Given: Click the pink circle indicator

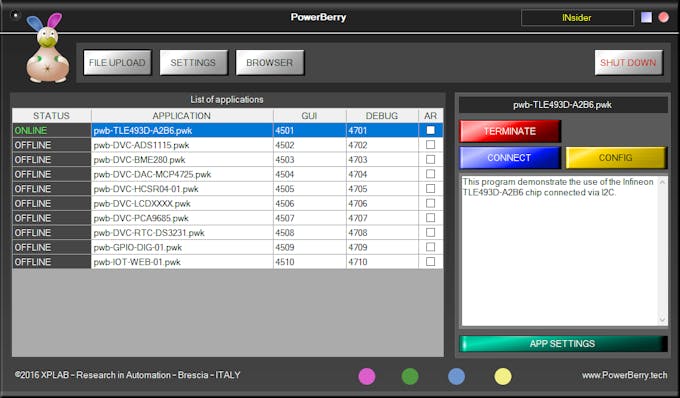Looking at the screenshot, I should tap(367, 376).
